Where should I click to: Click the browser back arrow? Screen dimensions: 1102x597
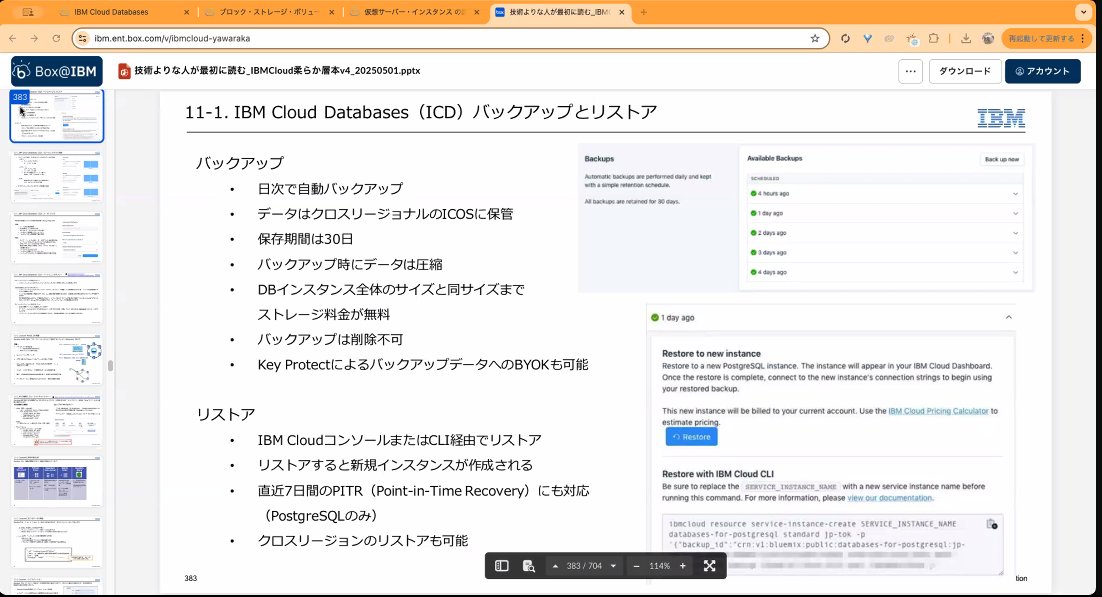coord(13,39)
